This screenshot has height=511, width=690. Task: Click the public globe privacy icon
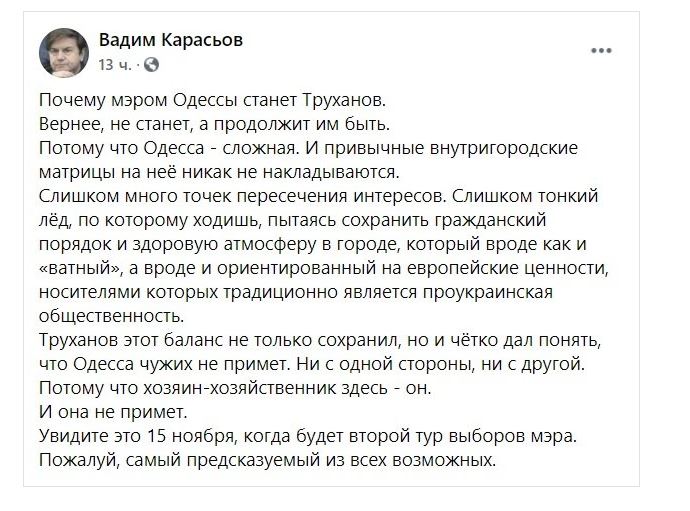point(151,64)
